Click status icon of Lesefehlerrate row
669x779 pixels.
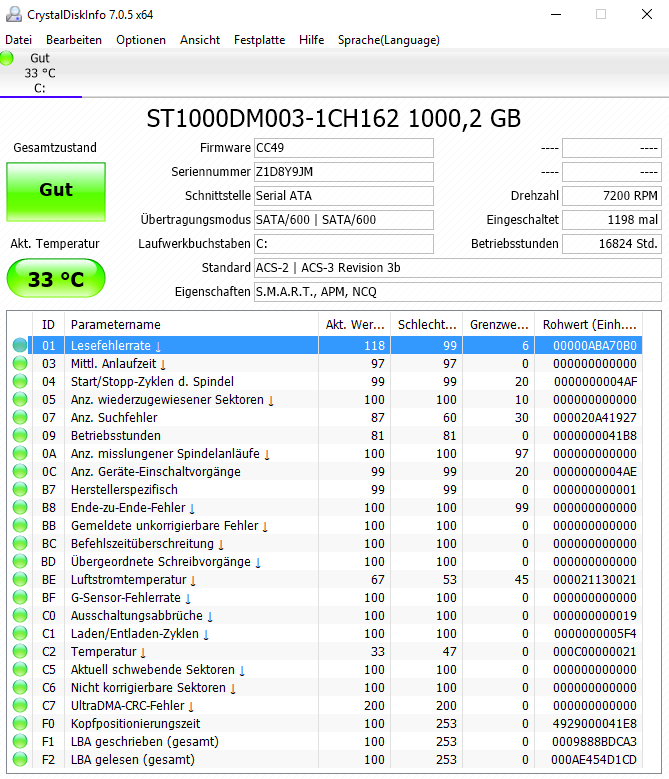tap(20, 345)
